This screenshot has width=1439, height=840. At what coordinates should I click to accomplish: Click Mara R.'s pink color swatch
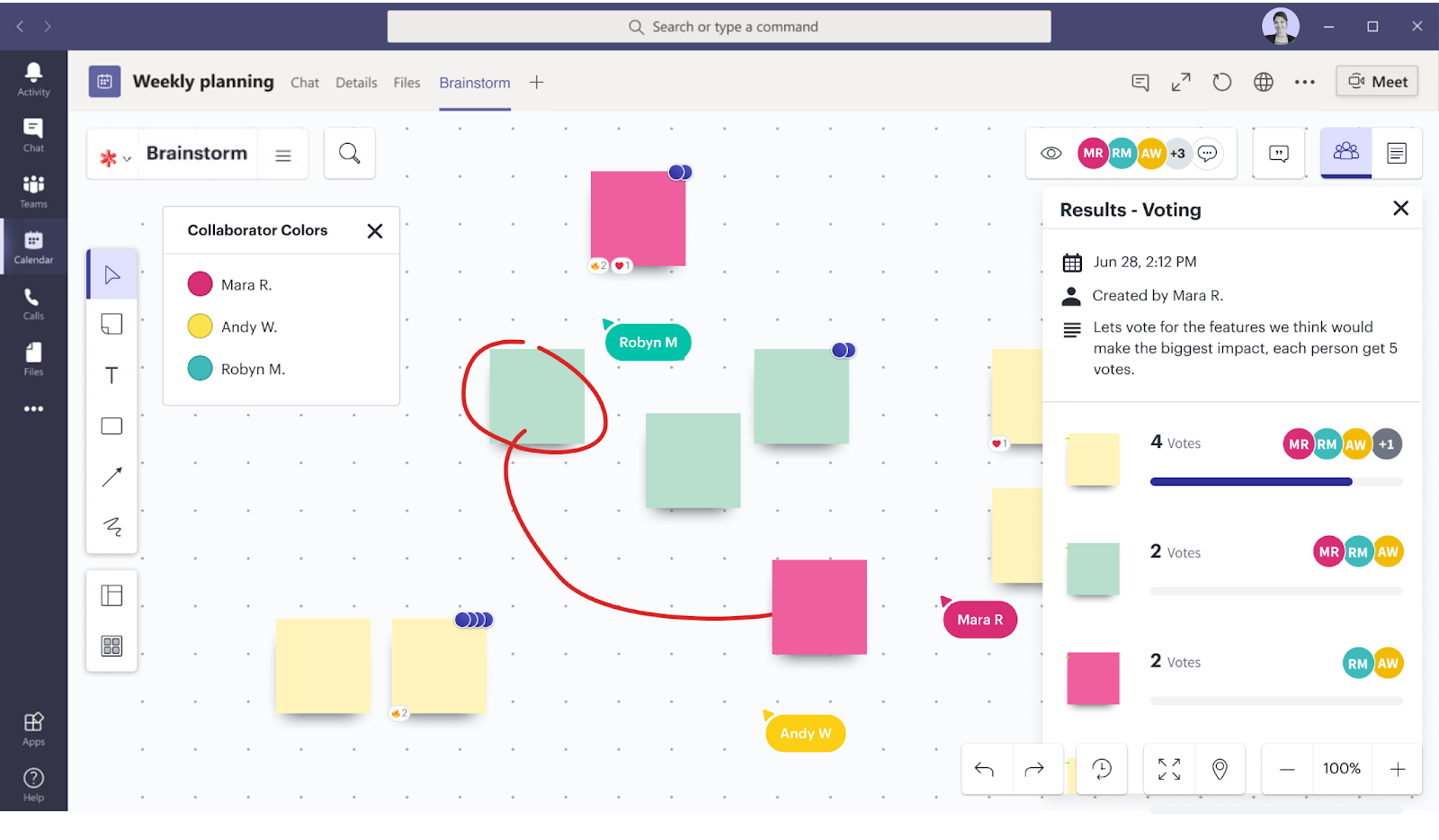[200, 283]
